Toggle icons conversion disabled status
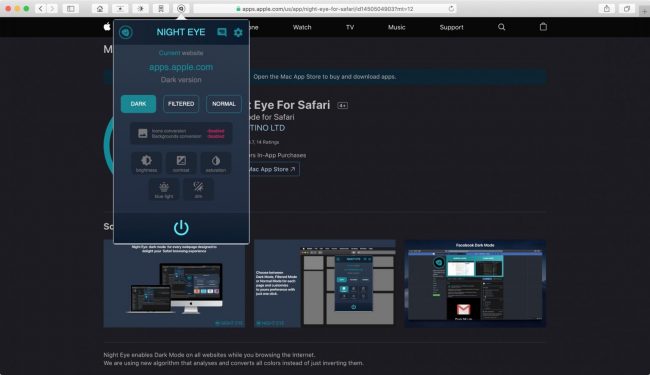Screen dimensions: 650x375 coord(216,131)
